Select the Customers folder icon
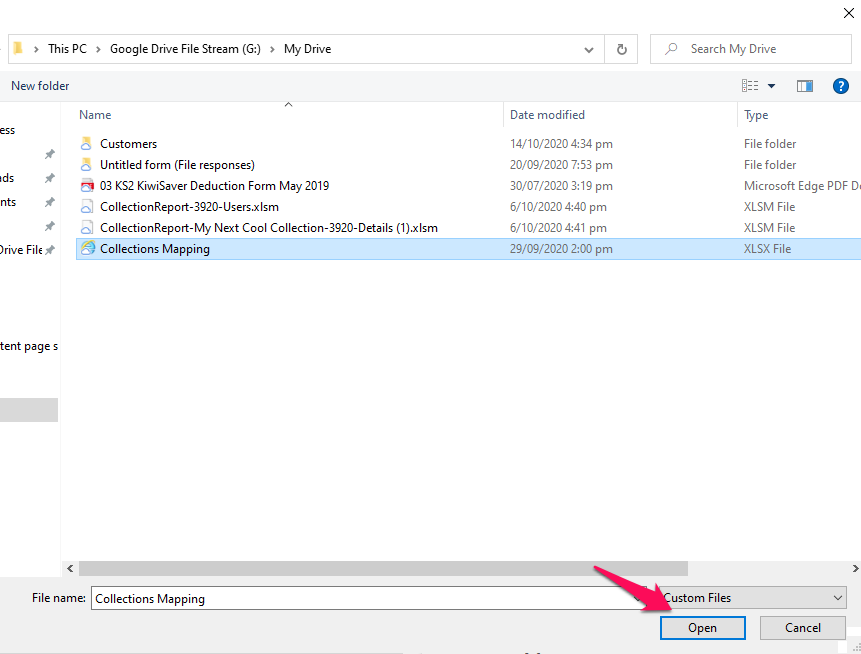Screen dimensions: 861x654 [x=87, y=144]
